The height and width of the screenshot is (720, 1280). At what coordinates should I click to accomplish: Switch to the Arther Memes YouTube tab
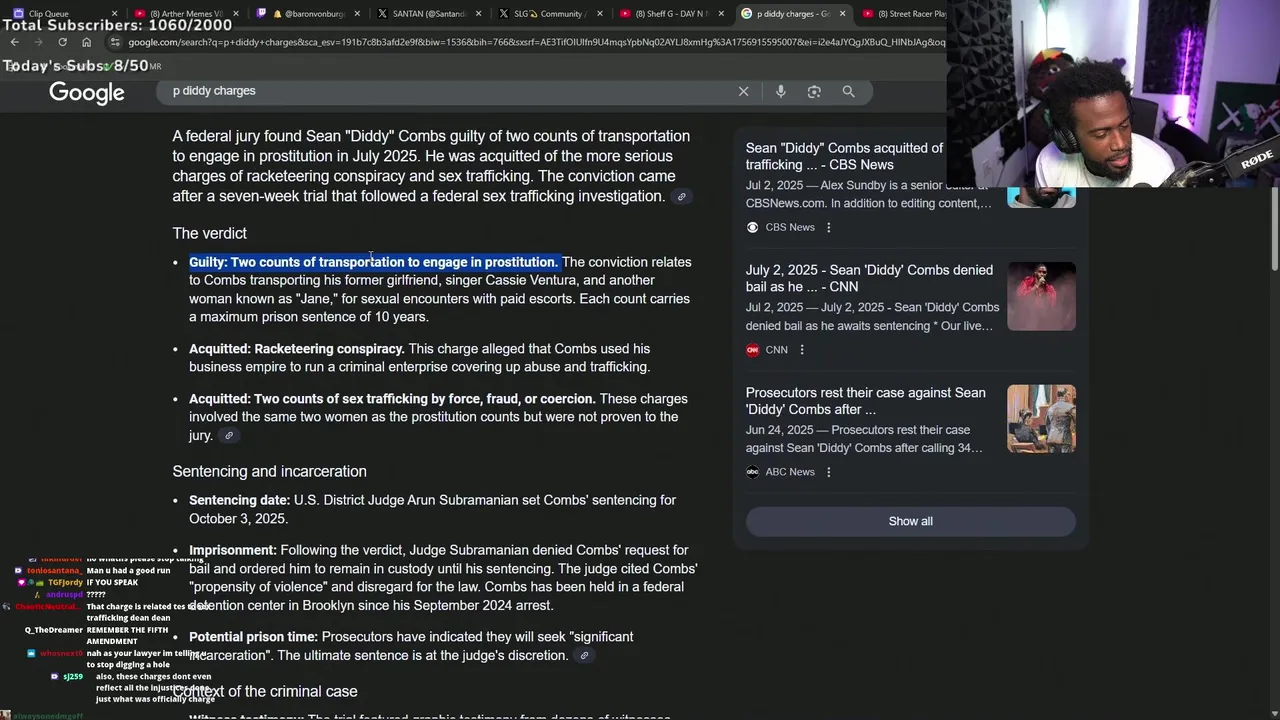185,14
